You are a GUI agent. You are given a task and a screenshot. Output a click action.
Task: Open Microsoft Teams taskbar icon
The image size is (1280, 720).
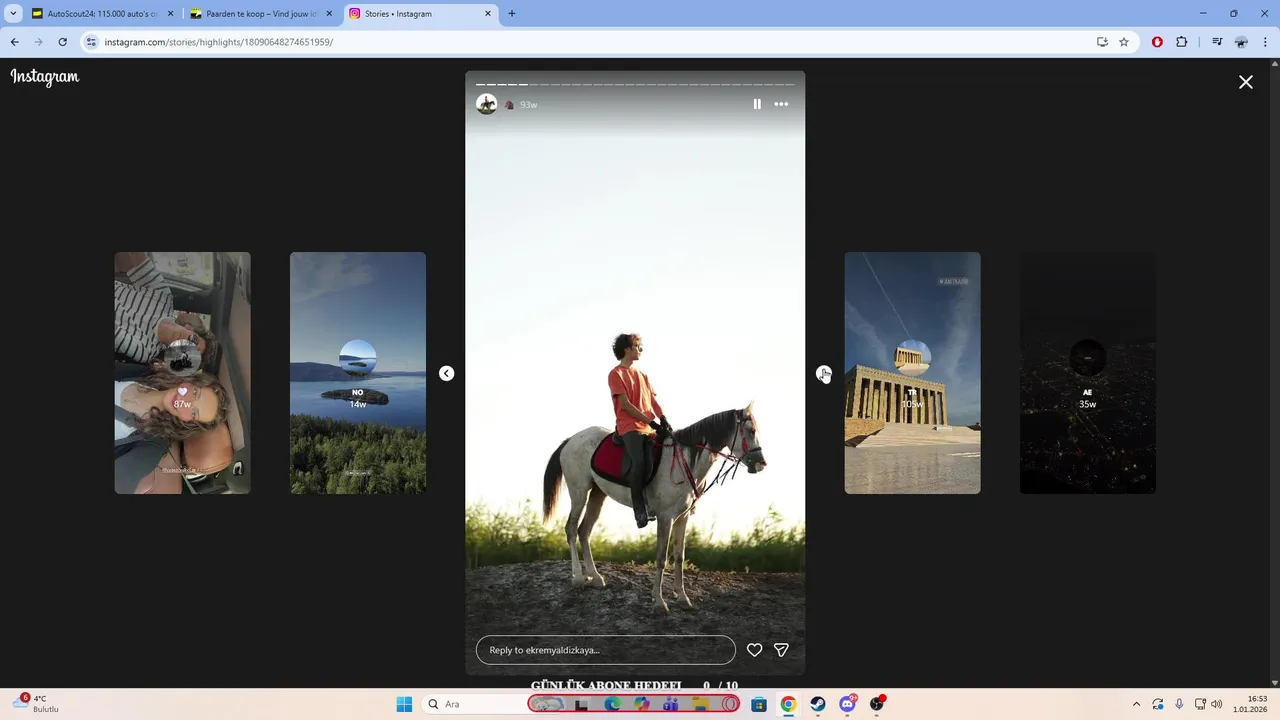click(671, 704)
